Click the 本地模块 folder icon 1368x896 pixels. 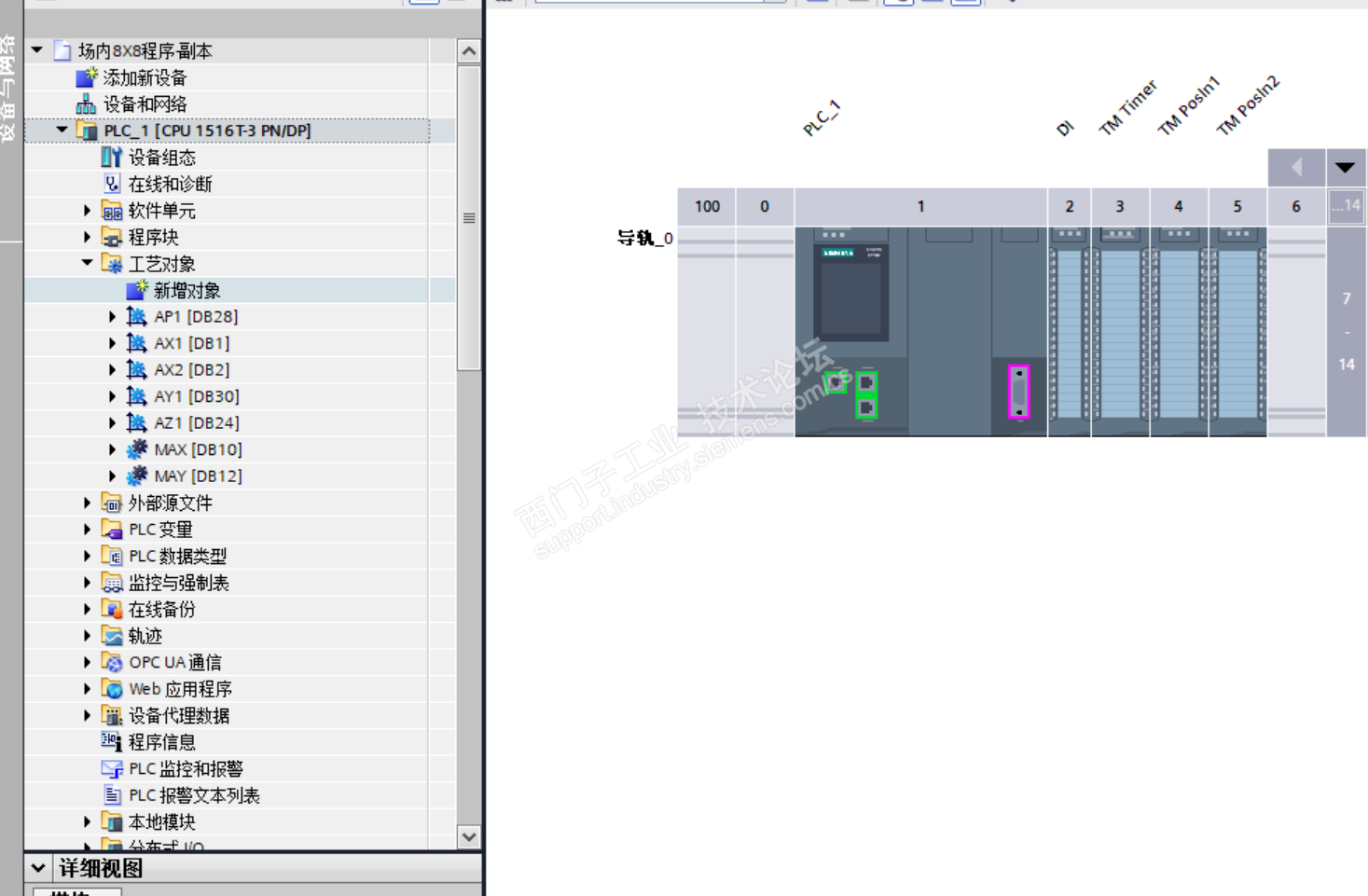coord(112,822)
